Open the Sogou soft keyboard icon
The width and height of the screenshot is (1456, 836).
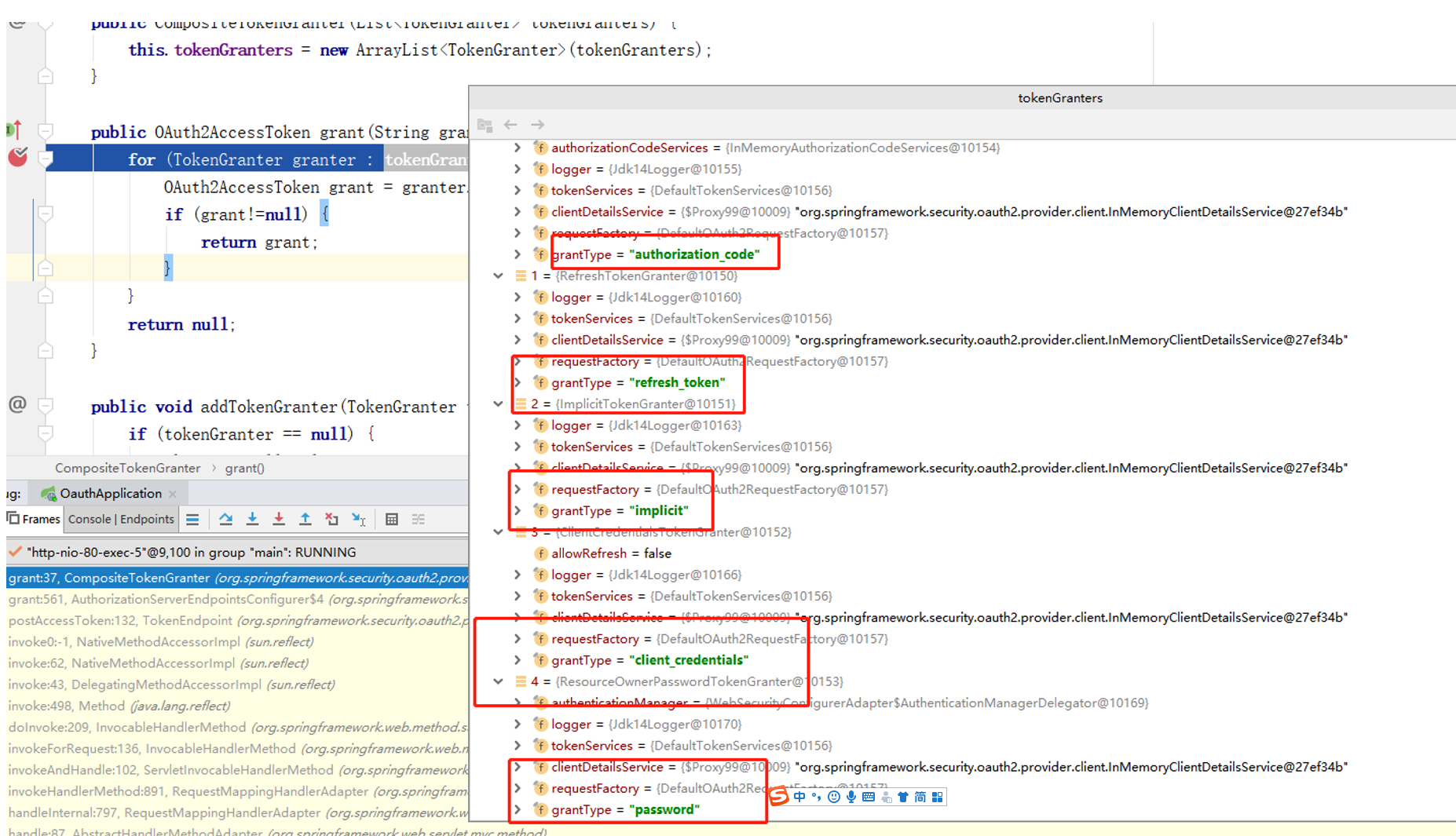(x=869, y=797)
